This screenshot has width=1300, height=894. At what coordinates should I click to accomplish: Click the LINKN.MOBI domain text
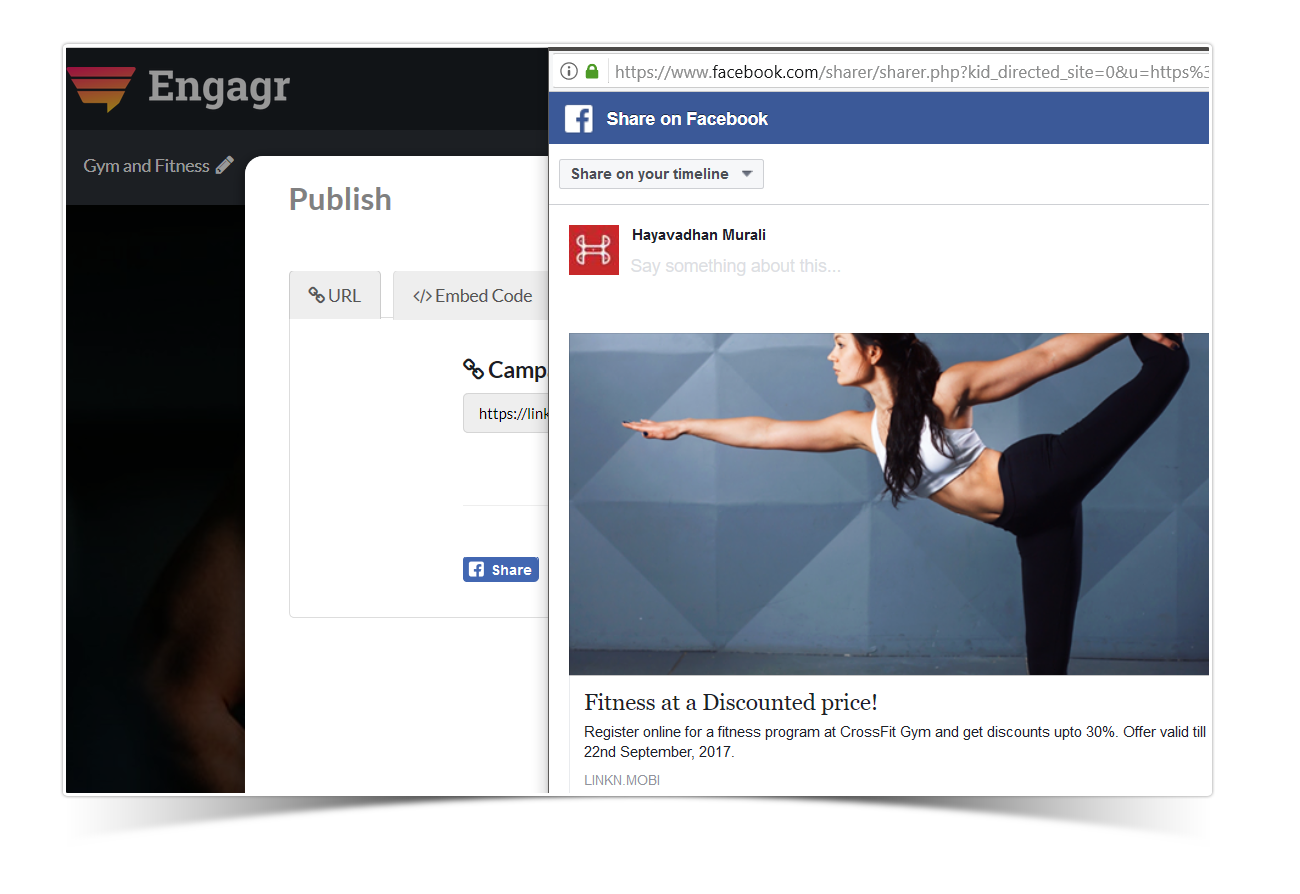tap(622, 780)
